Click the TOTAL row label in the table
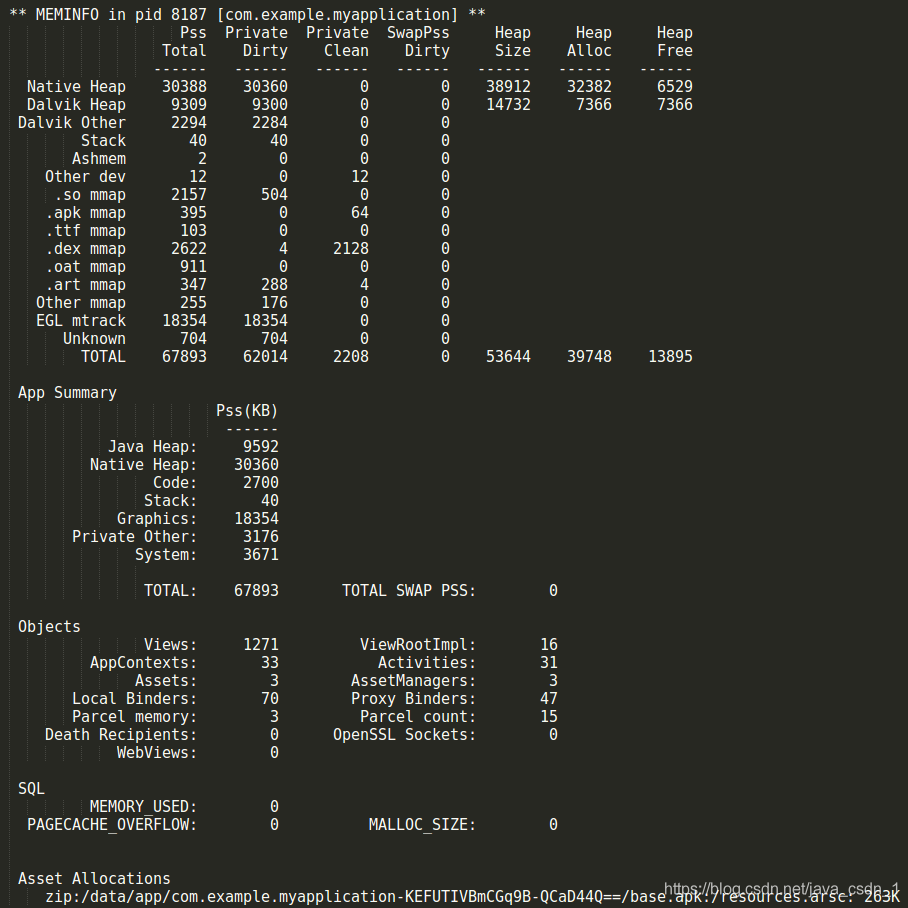 pos(104,357)
